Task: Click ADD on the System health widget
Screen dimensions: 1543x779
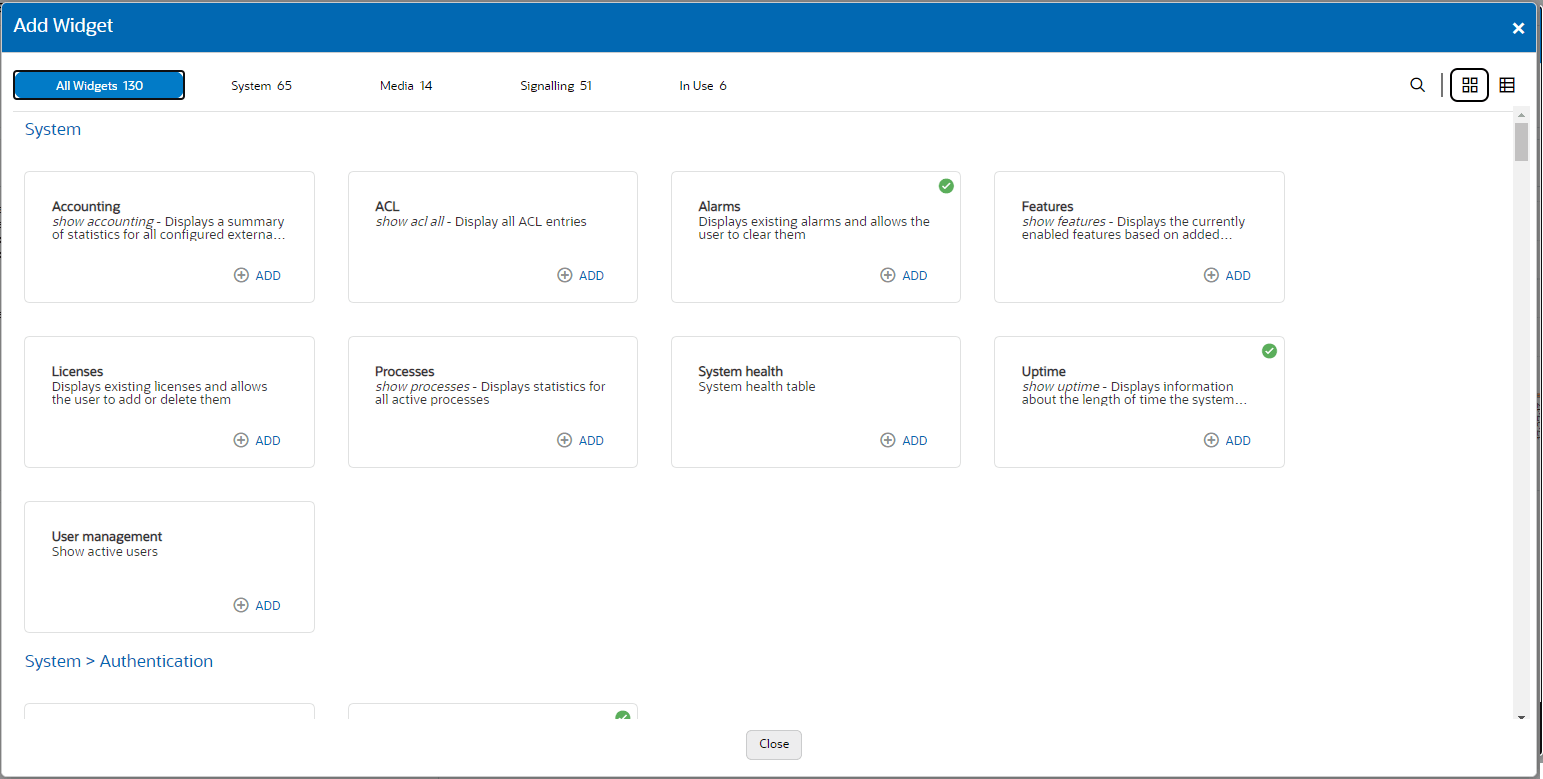Action: [904, 440]
